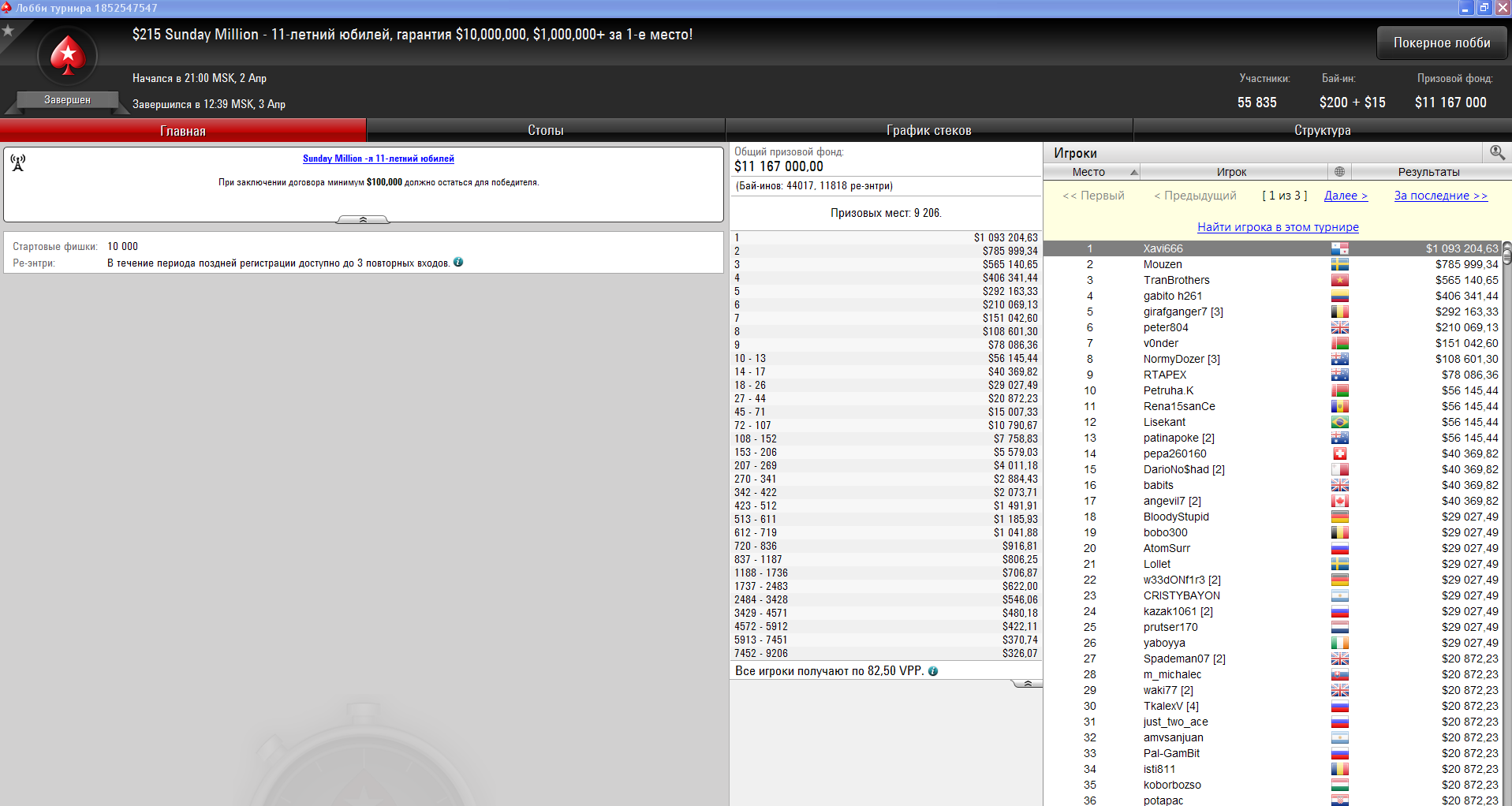Image resolution: width=1512 pixels, height=806 pixels.
Task: Click the flag icon next to Xavi666
Action: pos(1339,248)
